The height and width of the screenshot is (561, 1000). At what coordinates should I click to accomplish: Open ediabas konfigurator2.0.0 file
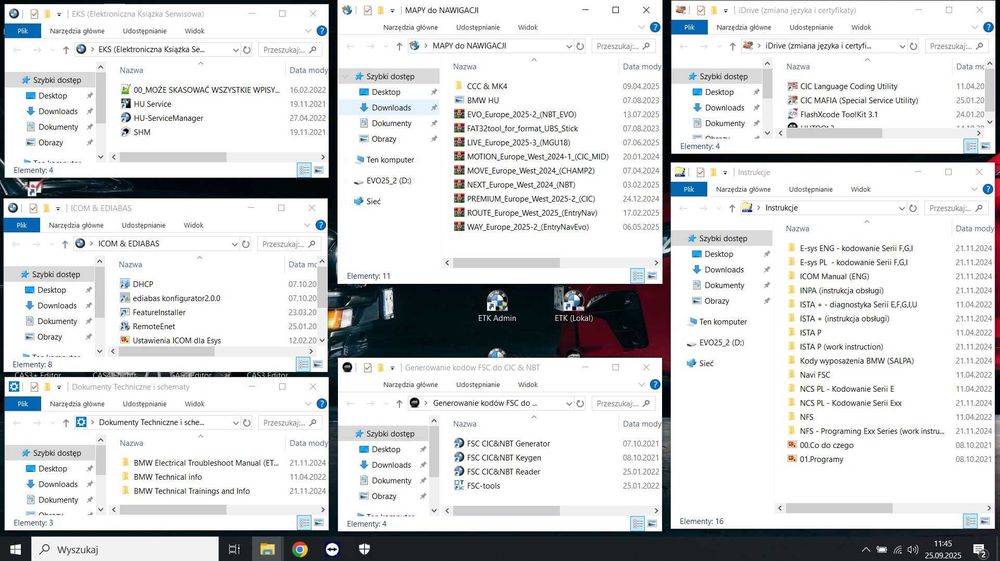[x=176, y=298]
